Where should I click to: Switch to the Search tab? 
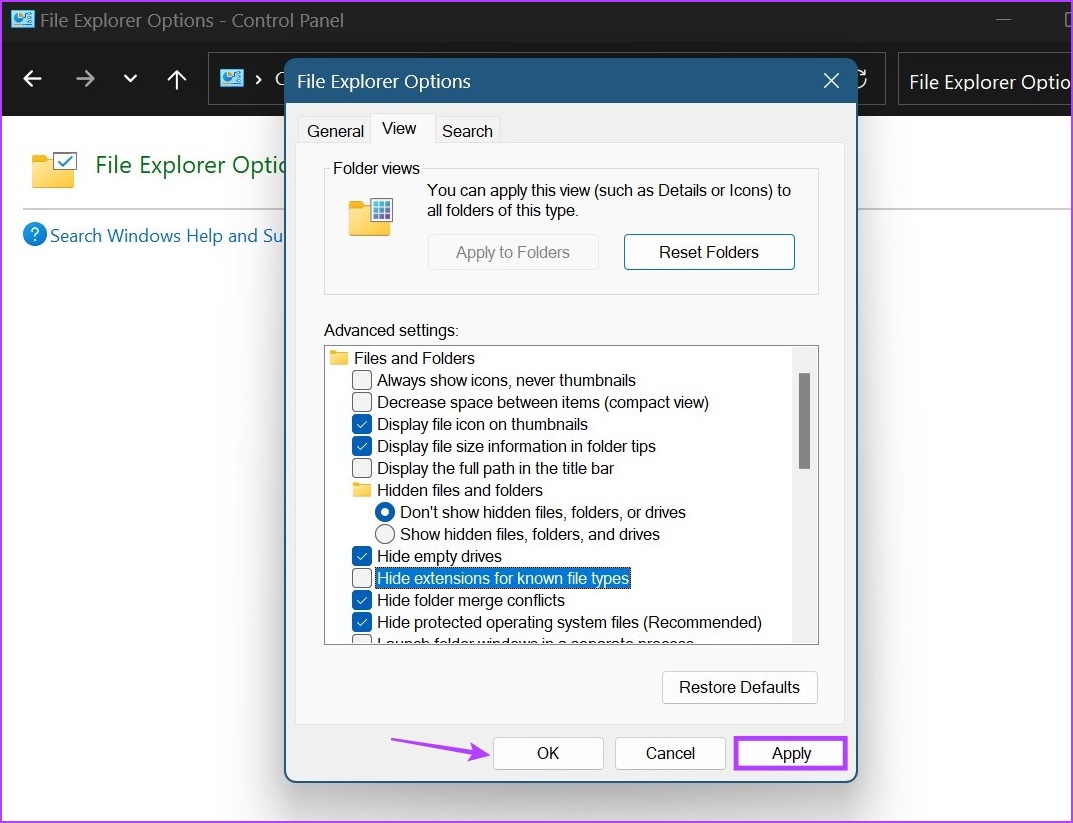point(466,130)
